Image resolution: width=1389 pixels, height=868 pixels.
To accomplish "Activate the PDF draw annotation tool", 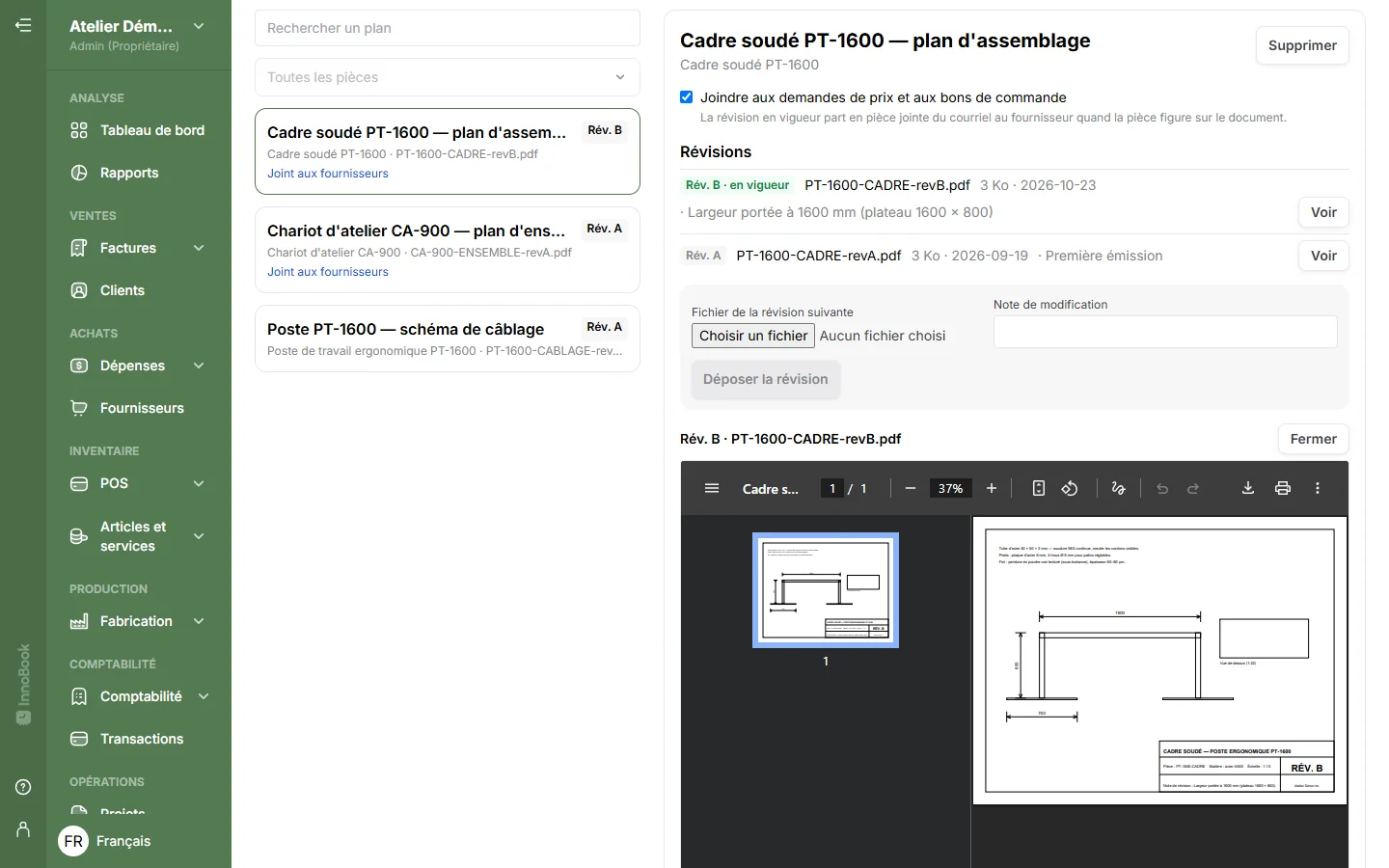I will click(1118, 489).
